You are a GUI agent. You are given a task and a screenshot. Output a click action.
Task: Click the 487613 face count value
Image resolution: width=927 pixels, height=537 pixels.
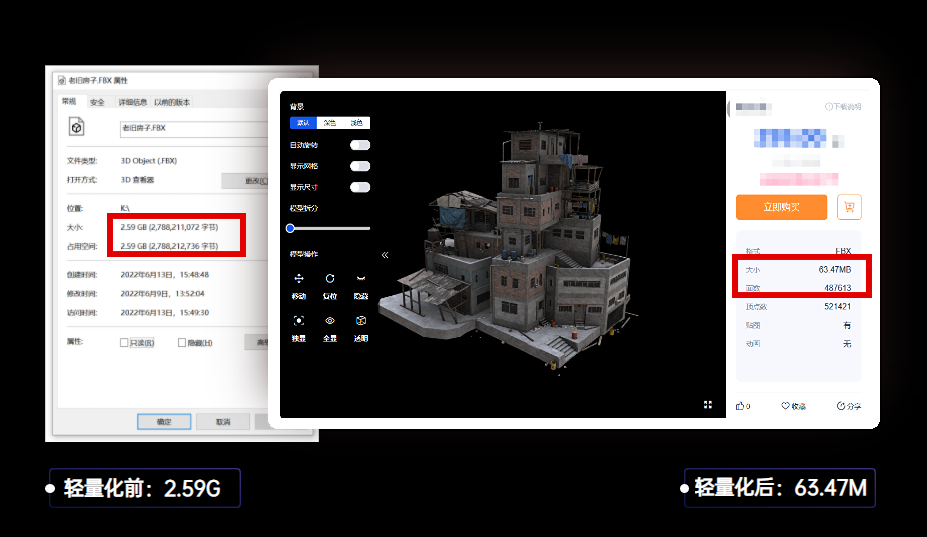[x=838, y=287]
